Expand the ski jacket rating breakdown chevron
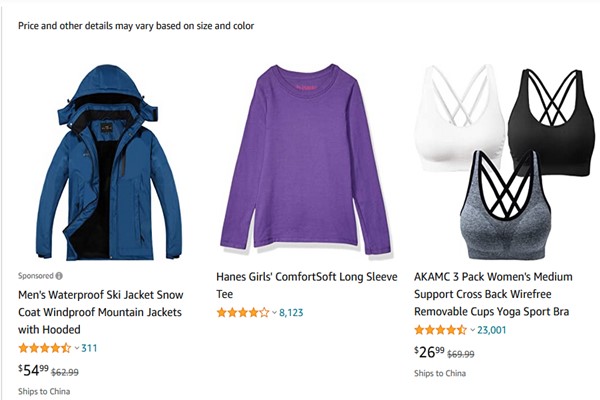 click(76, 348)
